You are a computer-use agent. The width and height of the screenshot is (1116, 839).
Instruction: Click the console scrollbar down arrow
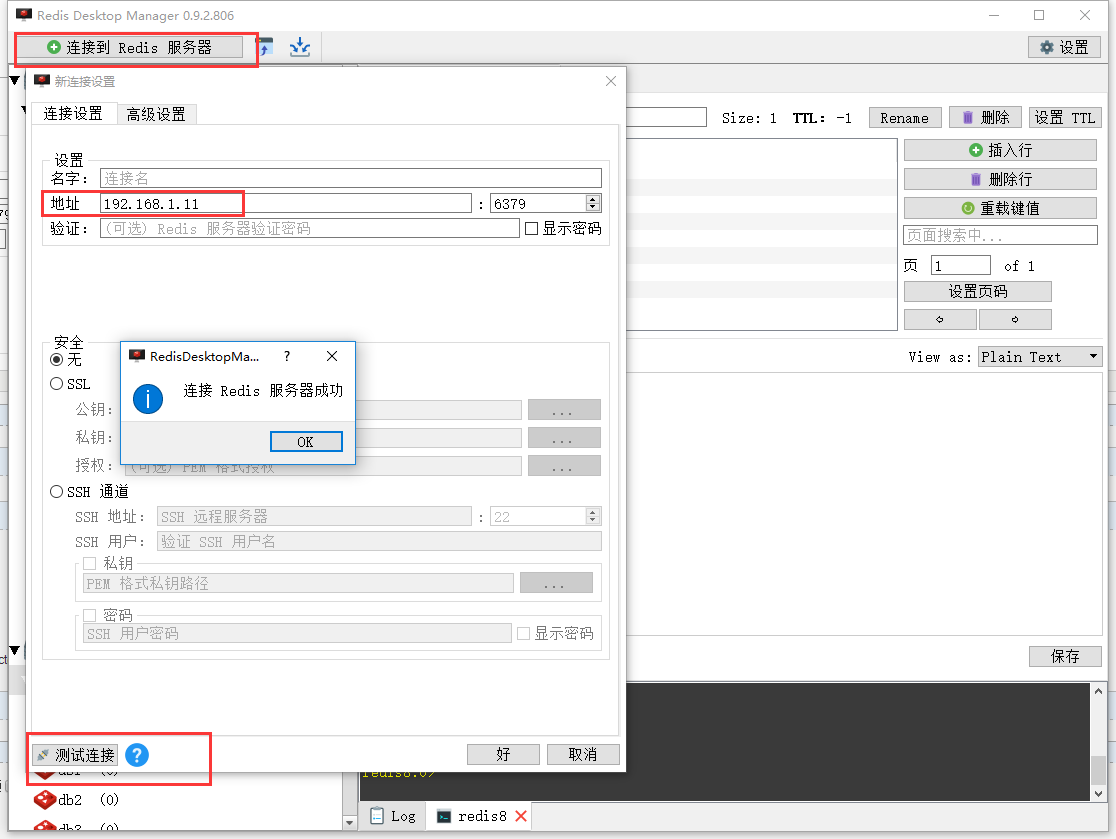coord(1098,793)
